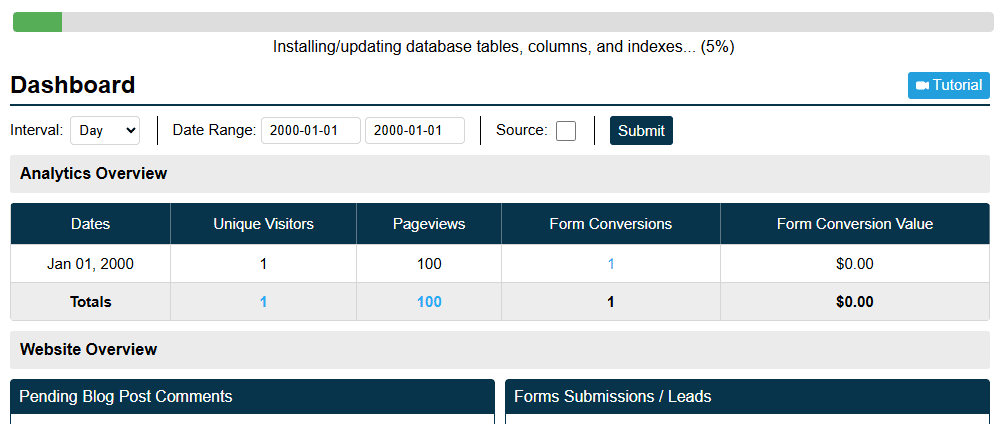Click the Forms Submissions / Leads panel header
Viewport: 1000px width, 424px height.
tap(747, 397)
